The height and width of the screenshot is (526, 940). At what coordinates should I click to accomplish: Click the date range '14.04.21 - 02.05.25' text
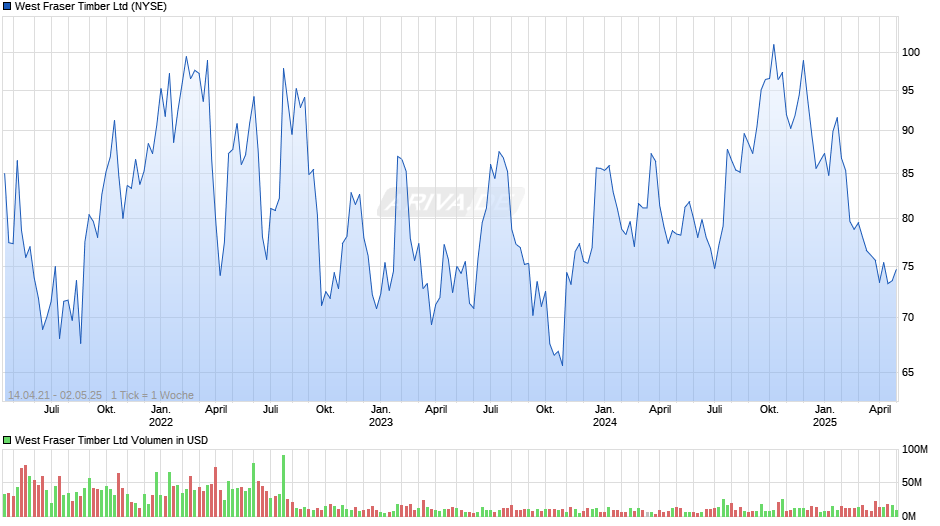[x=55, y=395]
